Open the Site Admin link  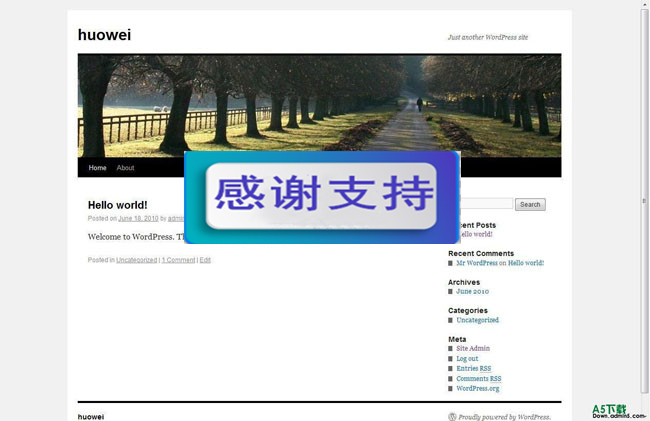473,348
